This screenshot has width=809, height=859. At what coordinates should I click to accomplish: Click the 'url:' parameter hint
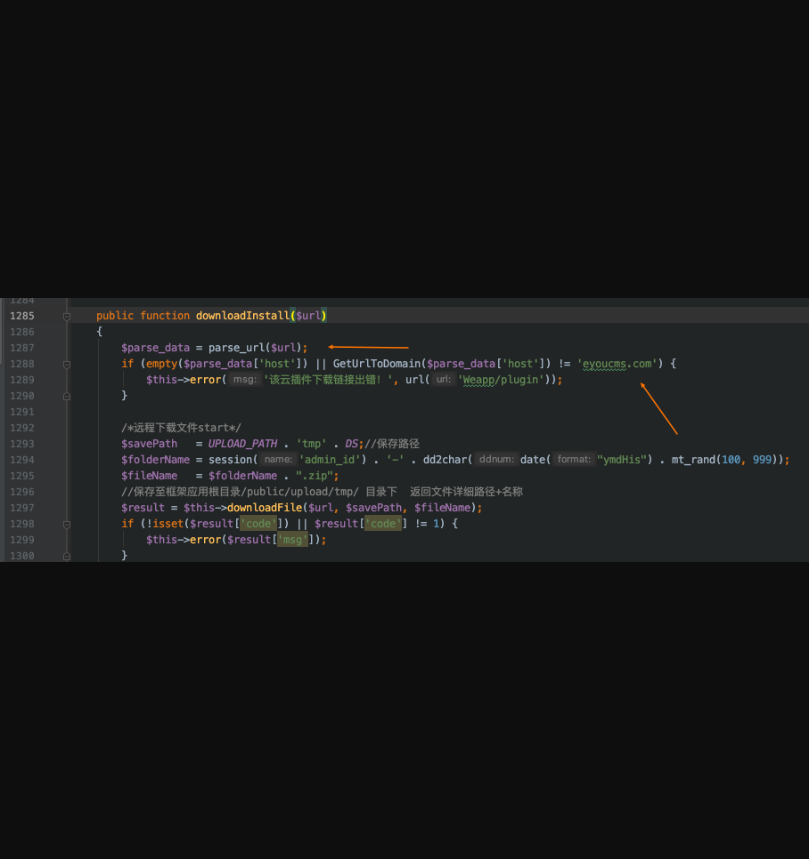click(x=442, y=380)
